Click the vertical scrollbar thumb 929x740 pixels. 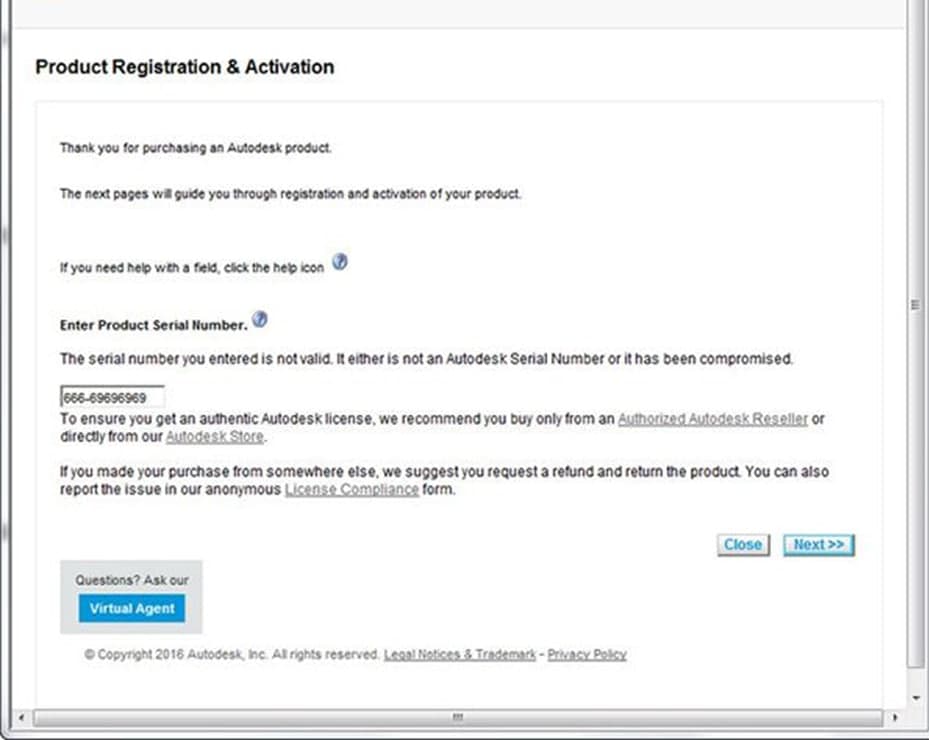pos(915,305)
